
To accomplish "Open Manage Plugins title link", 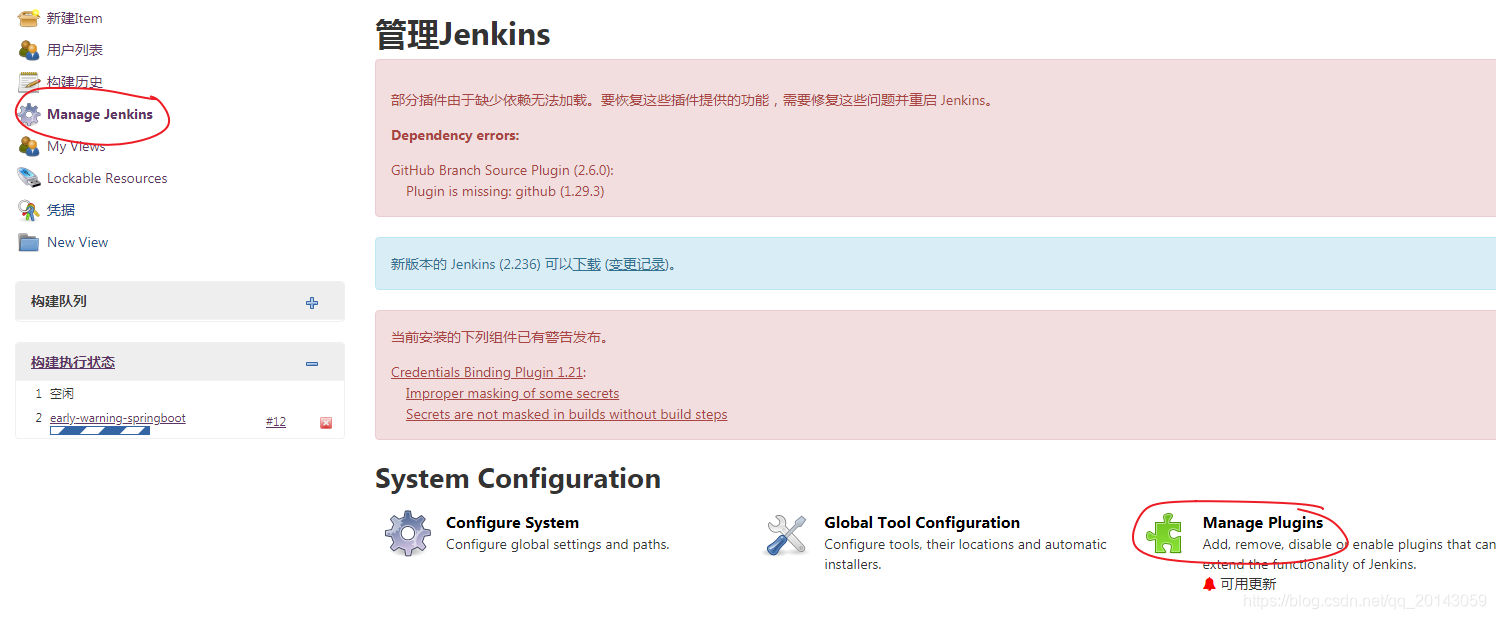I will point(1263,522).
